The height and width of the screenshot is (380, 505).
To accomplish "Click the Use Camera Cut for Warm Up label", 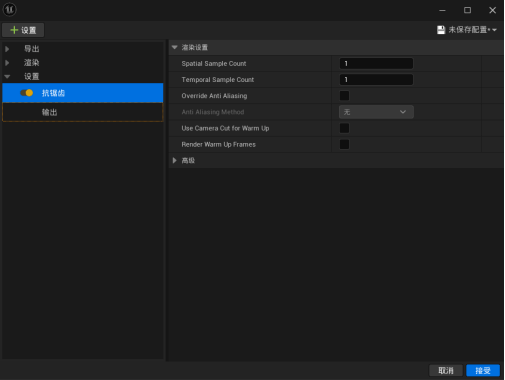I will click(225, 128).
